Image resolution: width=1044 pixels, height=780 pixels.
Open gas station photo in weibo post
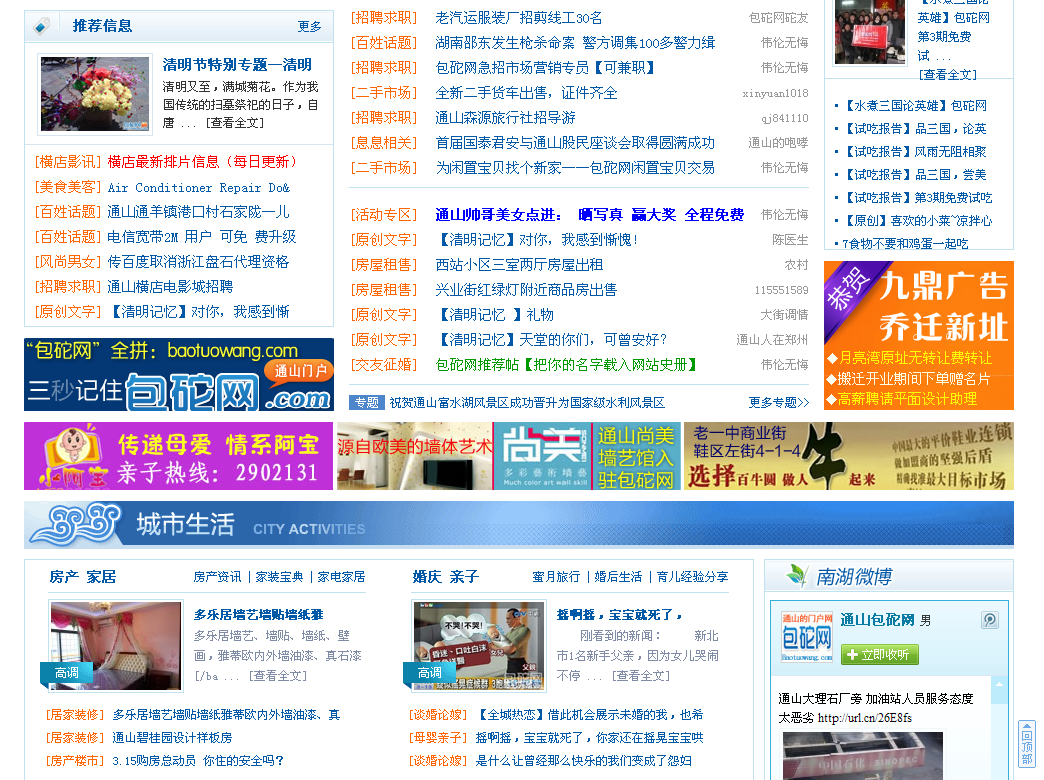pyautogui.click(x=863, y=756)
